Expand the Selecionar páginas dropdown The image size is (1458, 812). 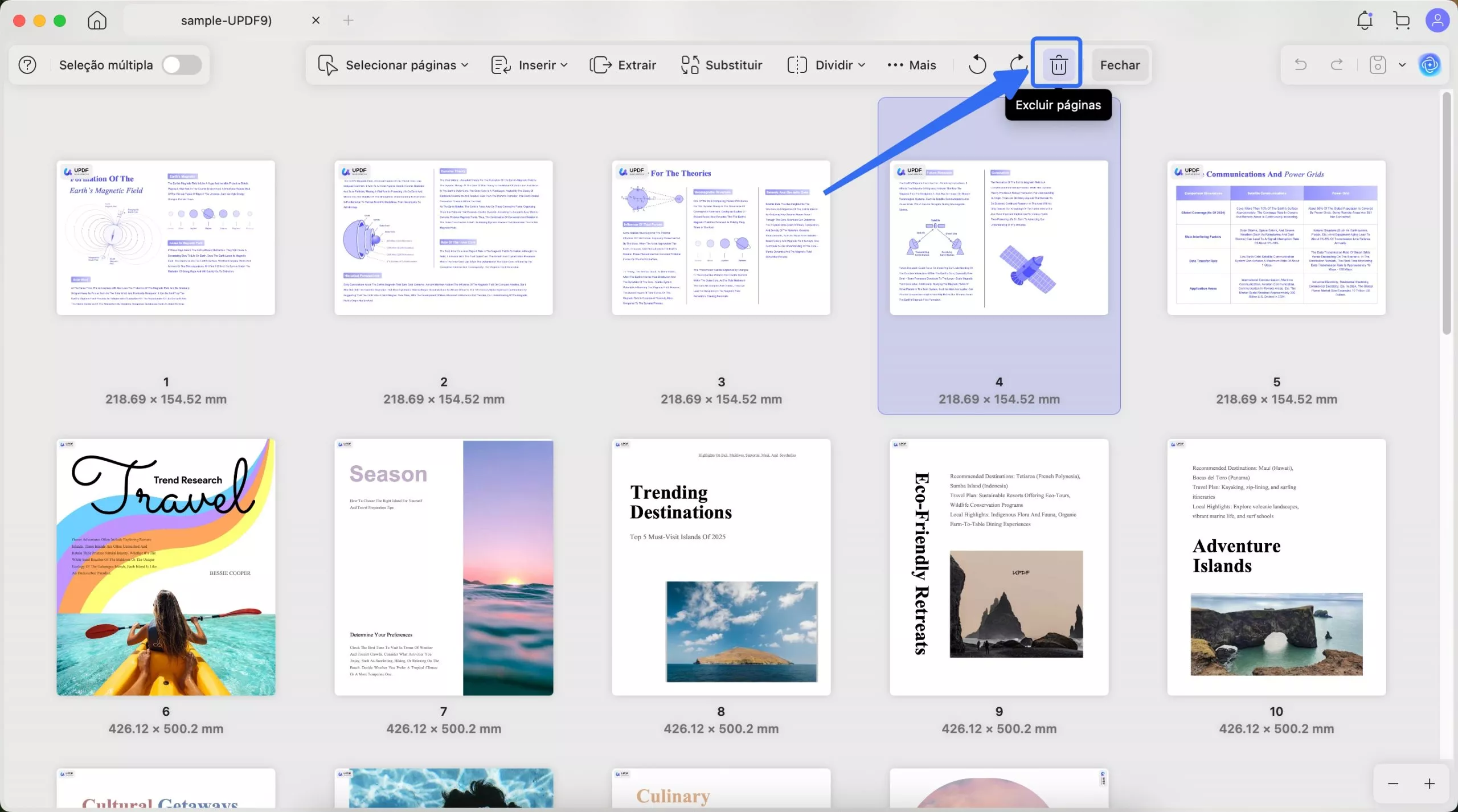pyautogui.click(x=394, y=65)
